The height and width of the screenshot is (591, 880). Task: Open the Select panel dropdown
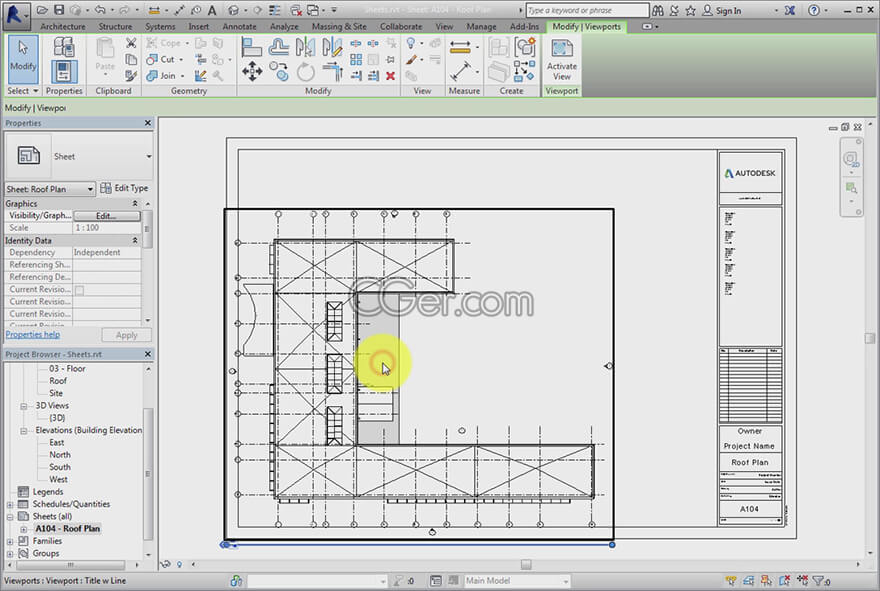[22, 90]
